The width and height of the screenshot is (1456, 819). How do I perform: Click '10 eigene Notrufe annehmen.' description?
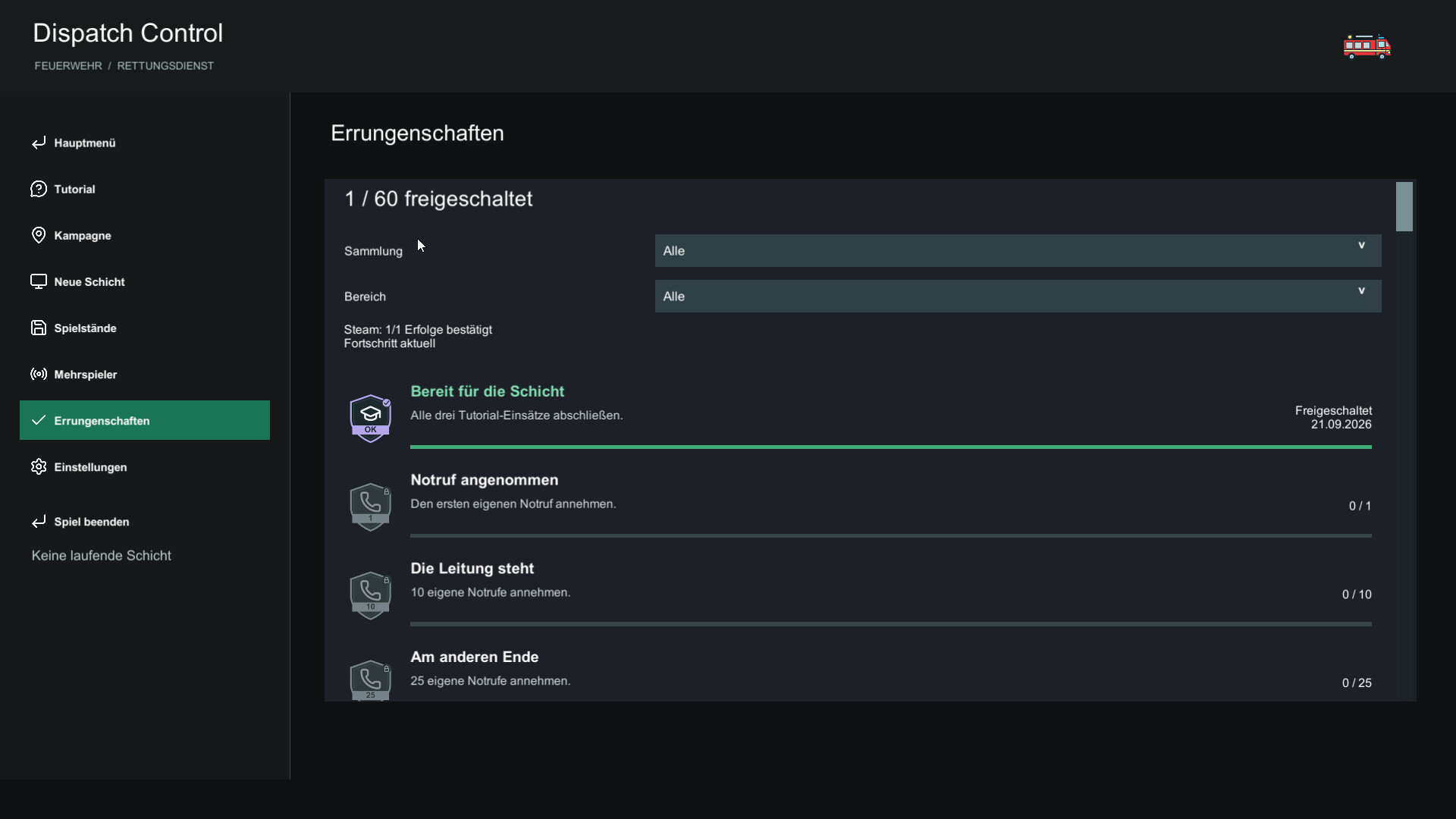pos(491,592)
